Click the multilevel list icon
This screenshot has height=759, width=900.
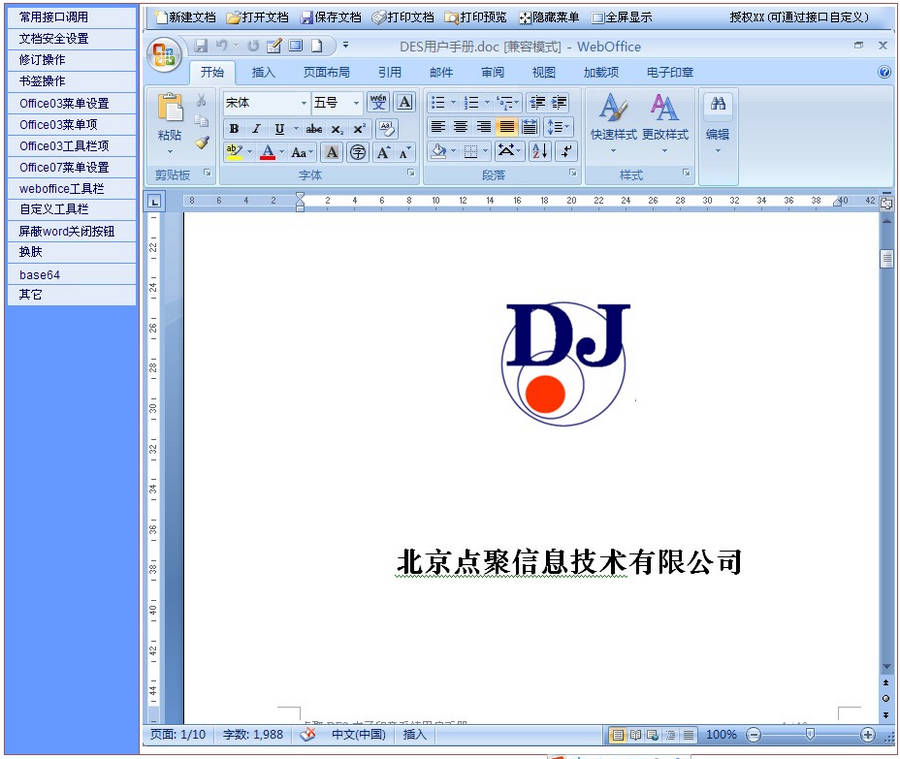point(506,103)
